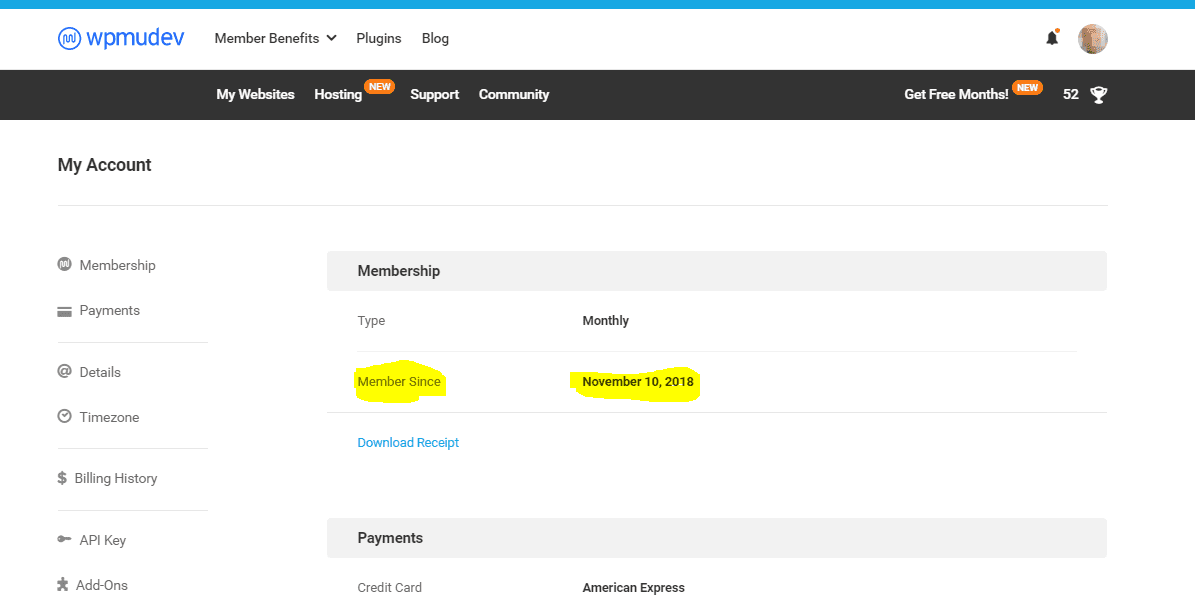
Task: Click the Get Free Months! link
Action: pos(952,93)
